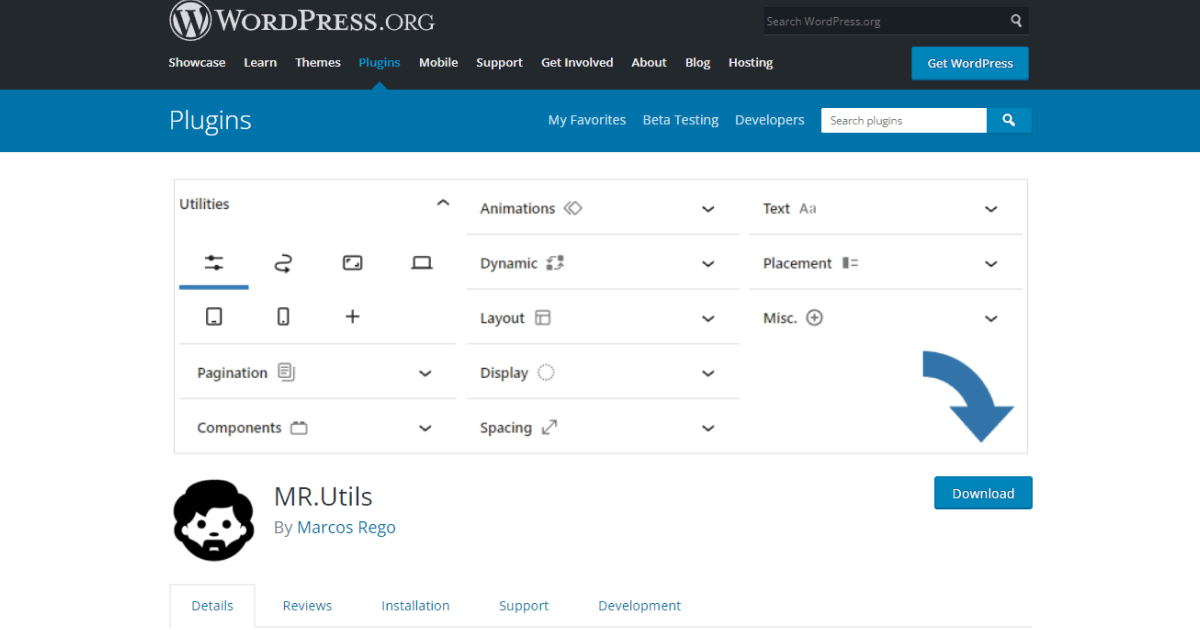Expand the Pagination section
Image resolution: width=1200 pixels, height=630 pixels.
tap(425, 373)
